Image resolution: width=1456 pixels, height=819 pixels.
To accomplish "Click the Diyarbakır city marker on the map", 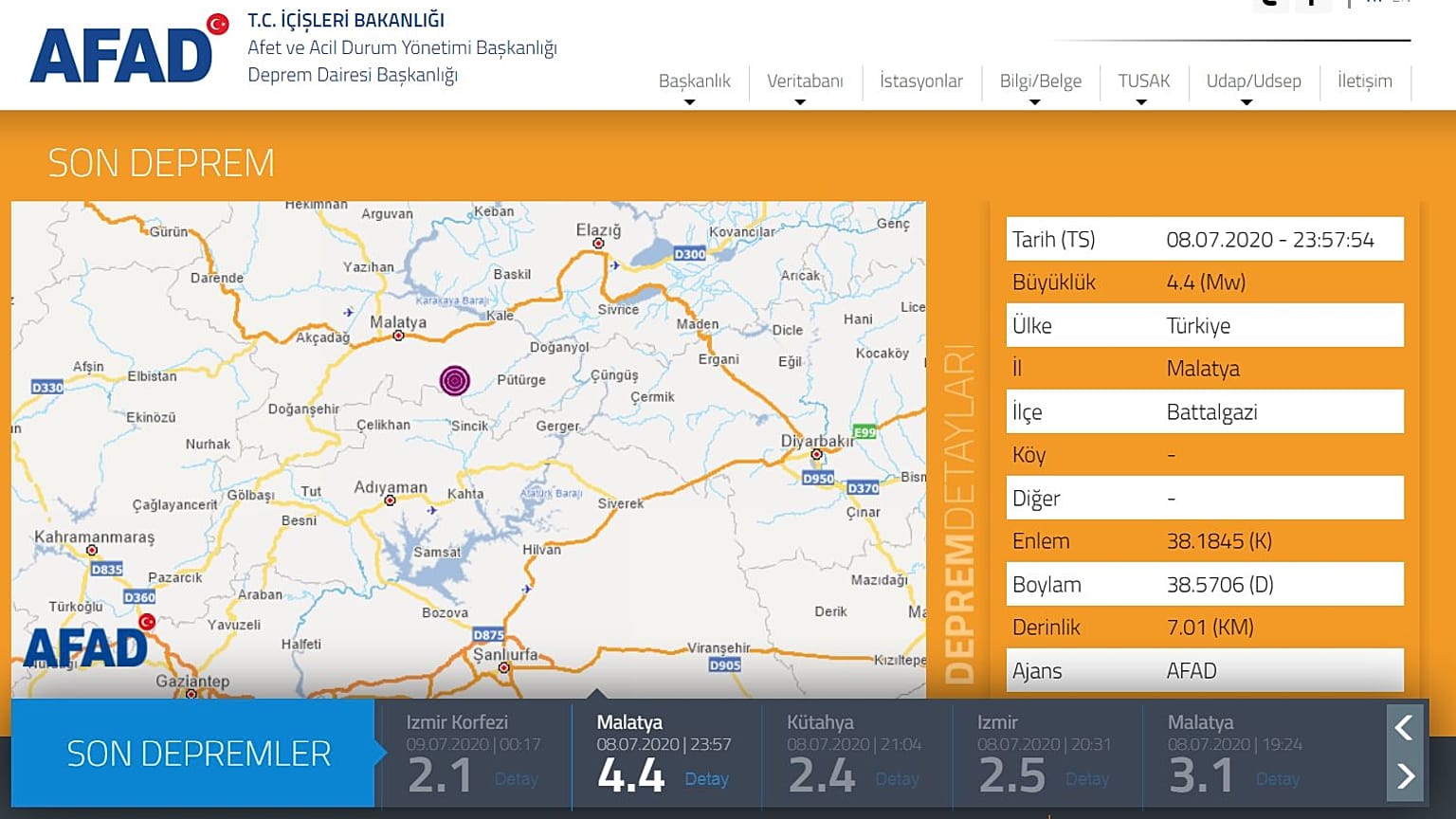I will click(x=816, y=455).
